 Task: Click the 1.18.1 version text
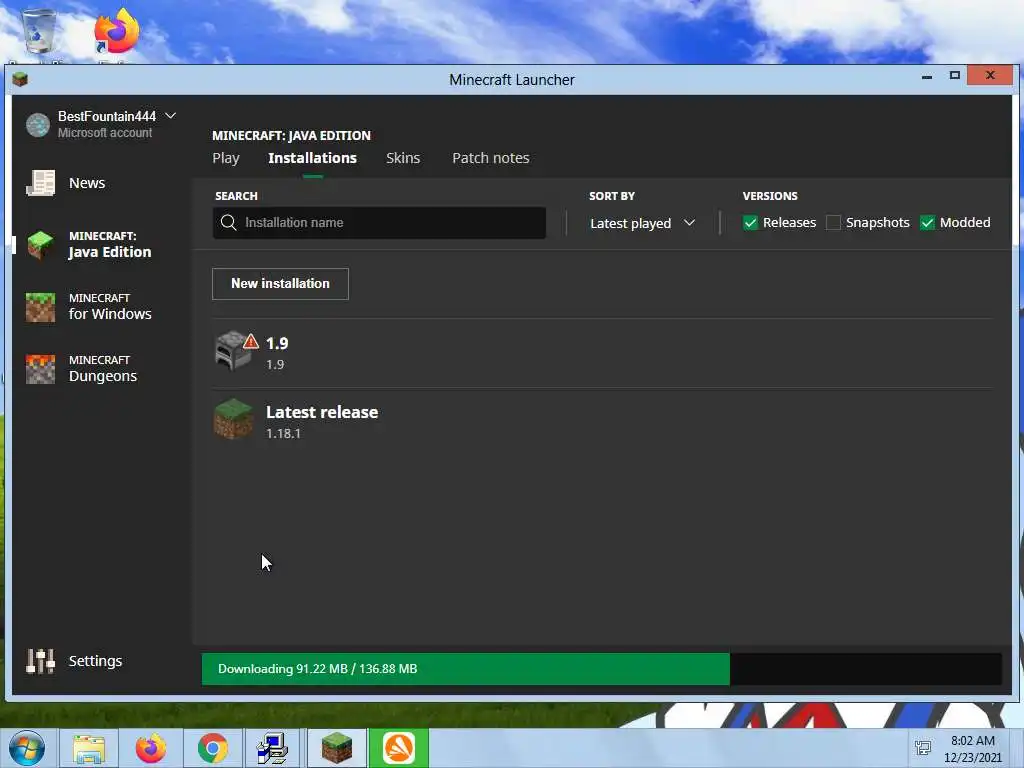tap(283, 433)
